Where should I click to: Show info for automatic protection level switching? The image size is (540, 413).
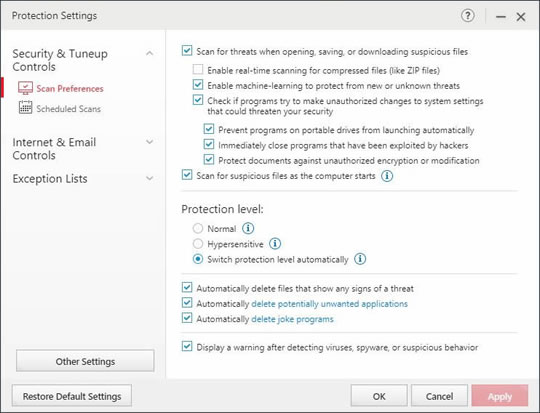coord(360,259)
